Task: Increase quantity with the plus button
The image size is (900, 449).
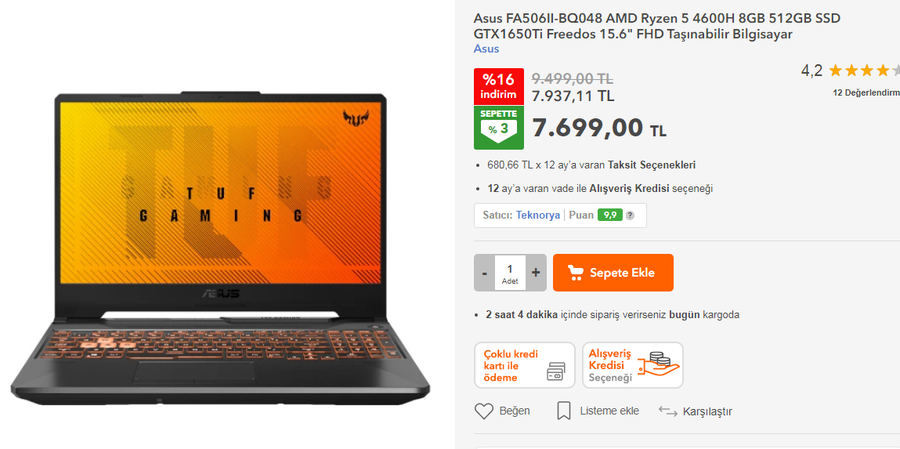Action: 536,273
